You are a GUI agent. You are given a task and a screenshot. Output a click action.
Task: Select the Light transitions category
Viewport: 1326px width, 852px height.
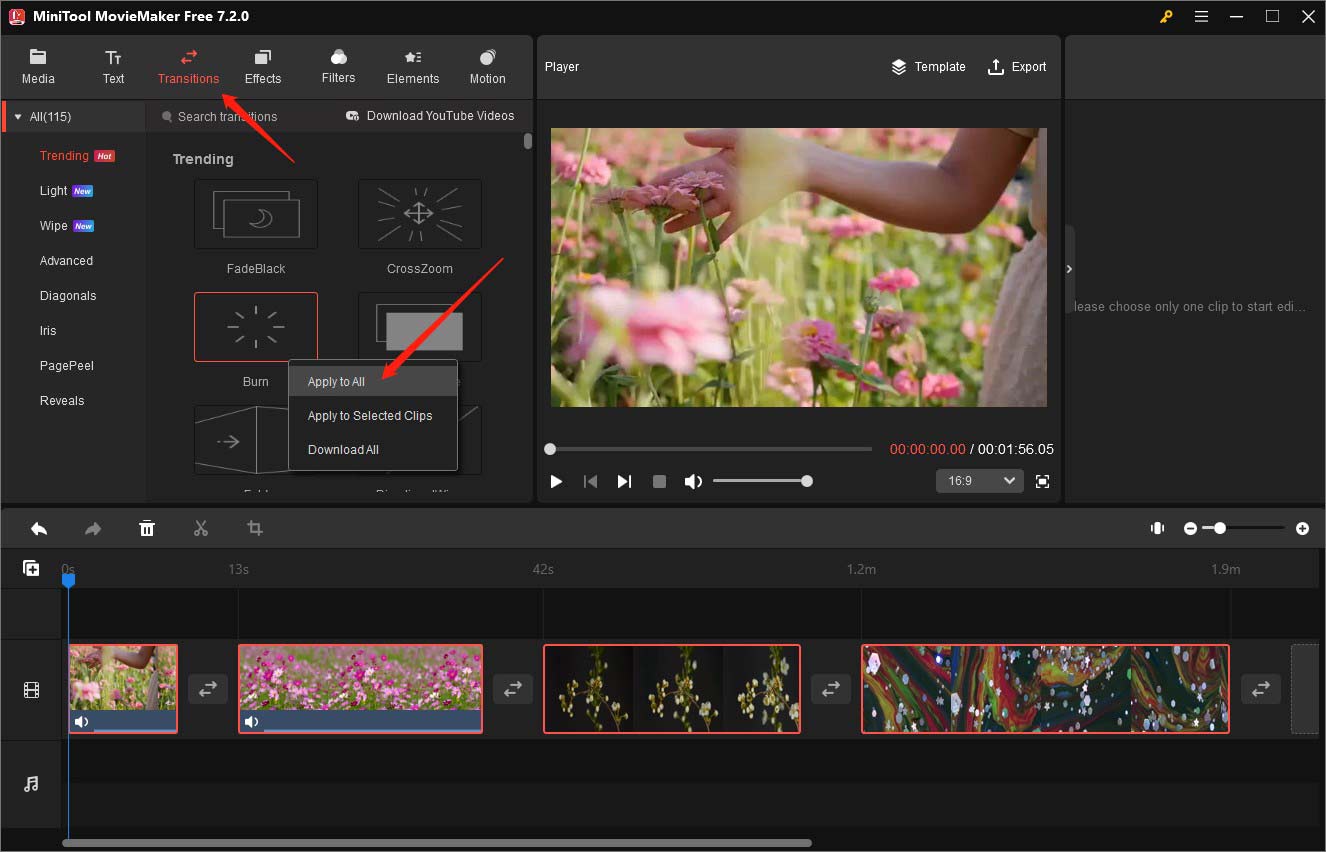[54, 191]
